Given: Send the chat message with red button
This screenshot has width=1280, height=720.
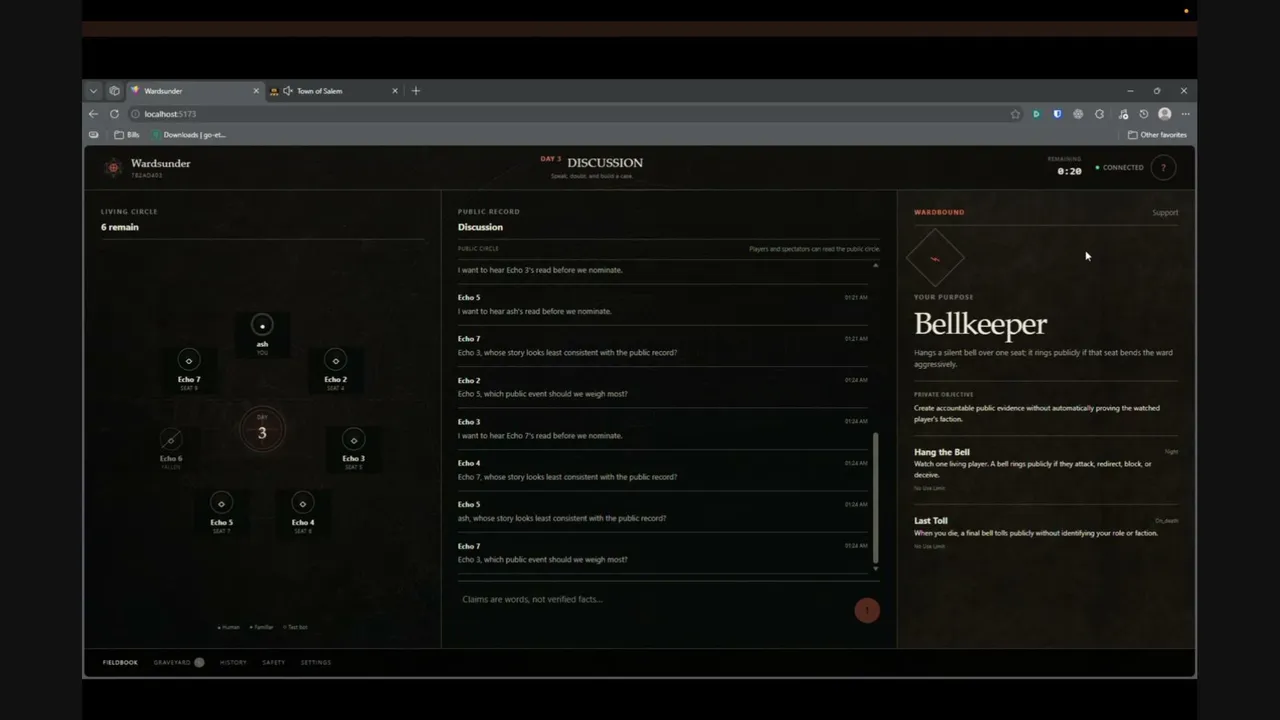Looking at the screenshot, I should [867, 610].
